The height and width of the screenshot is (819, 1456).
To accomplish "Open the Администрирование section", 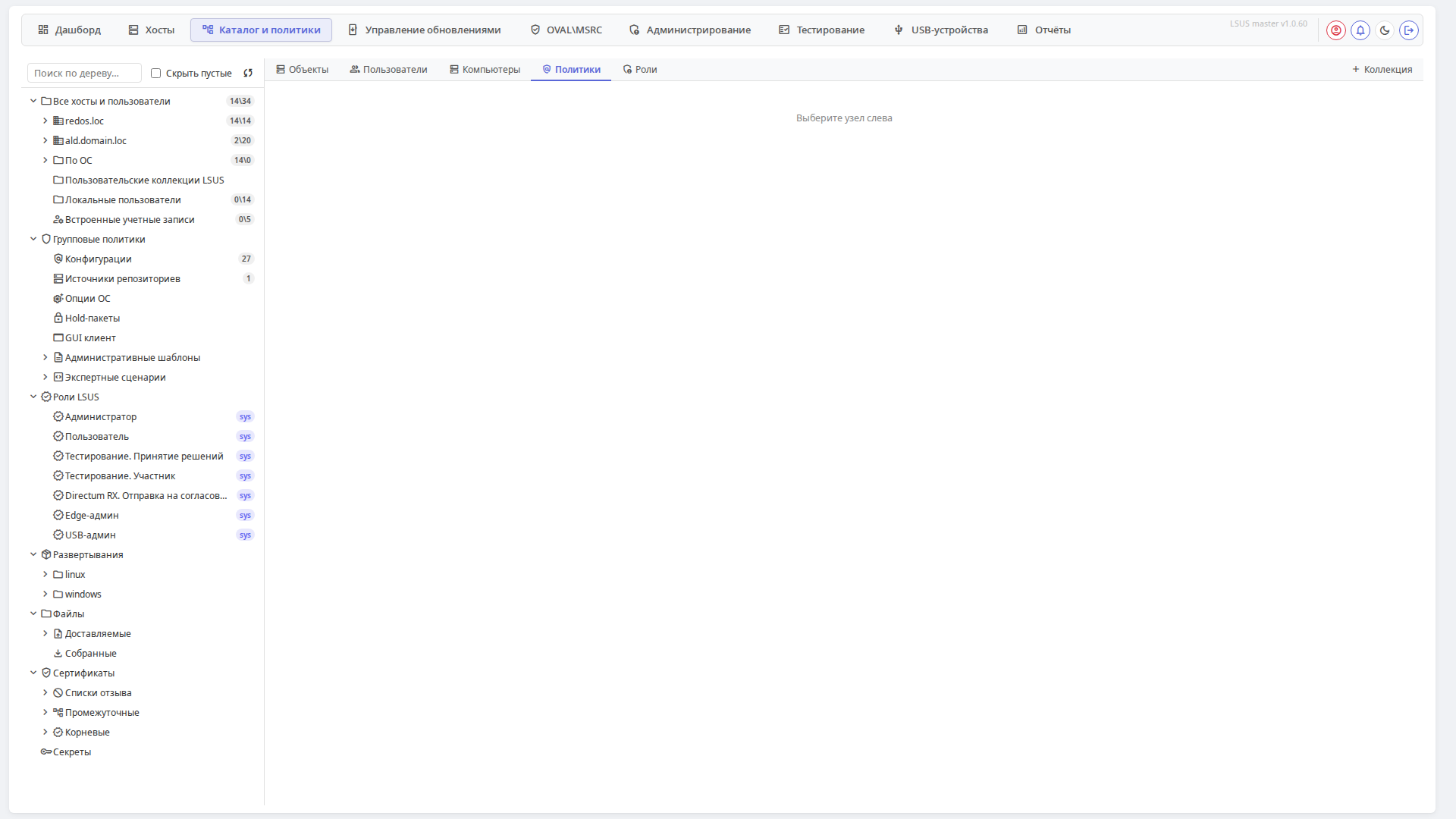I will pyautogui.click(x=690, y=30).
